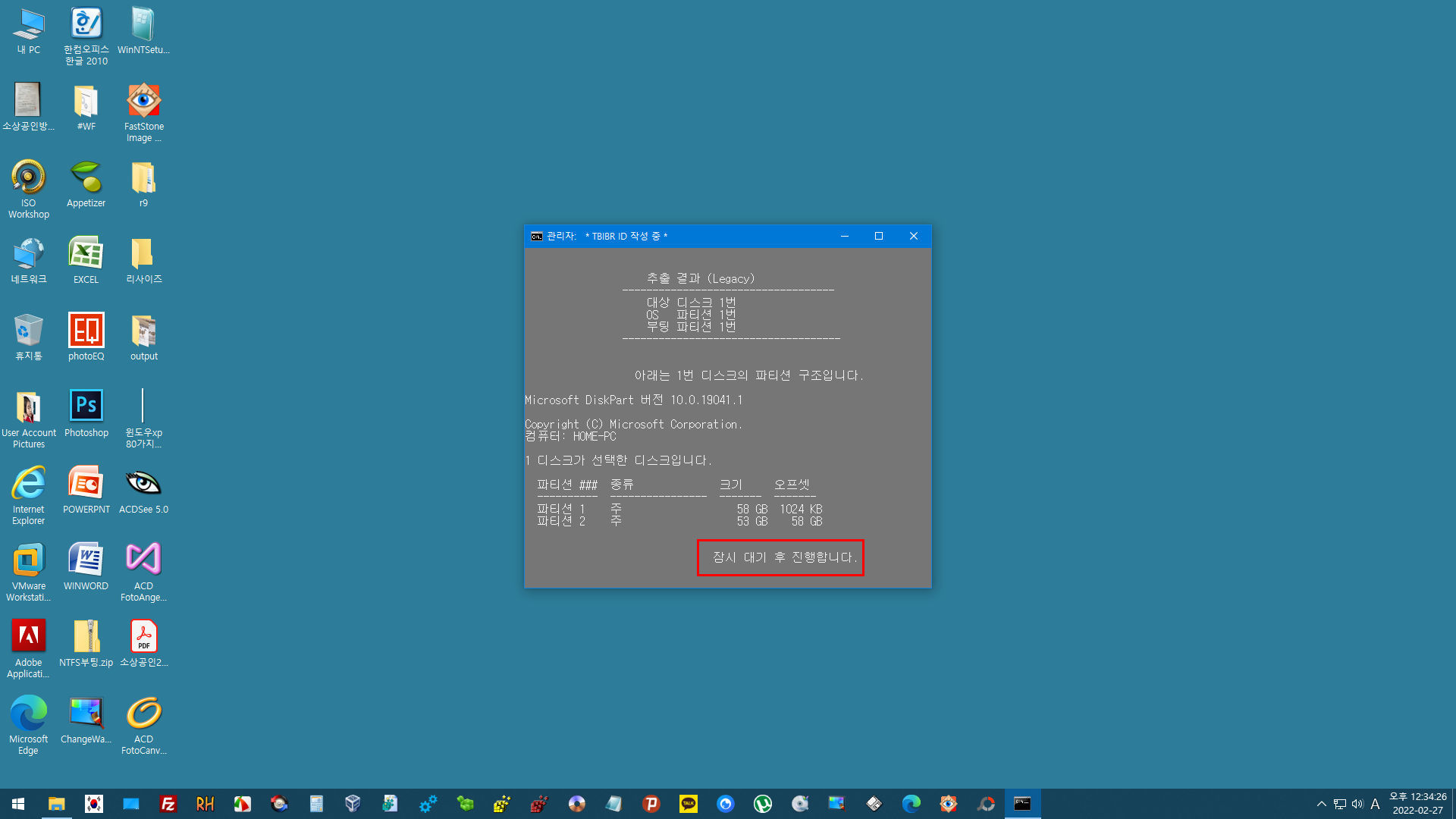Show hidden system tray icons
Screen dimensions: 1456x819
[1322, 804]
